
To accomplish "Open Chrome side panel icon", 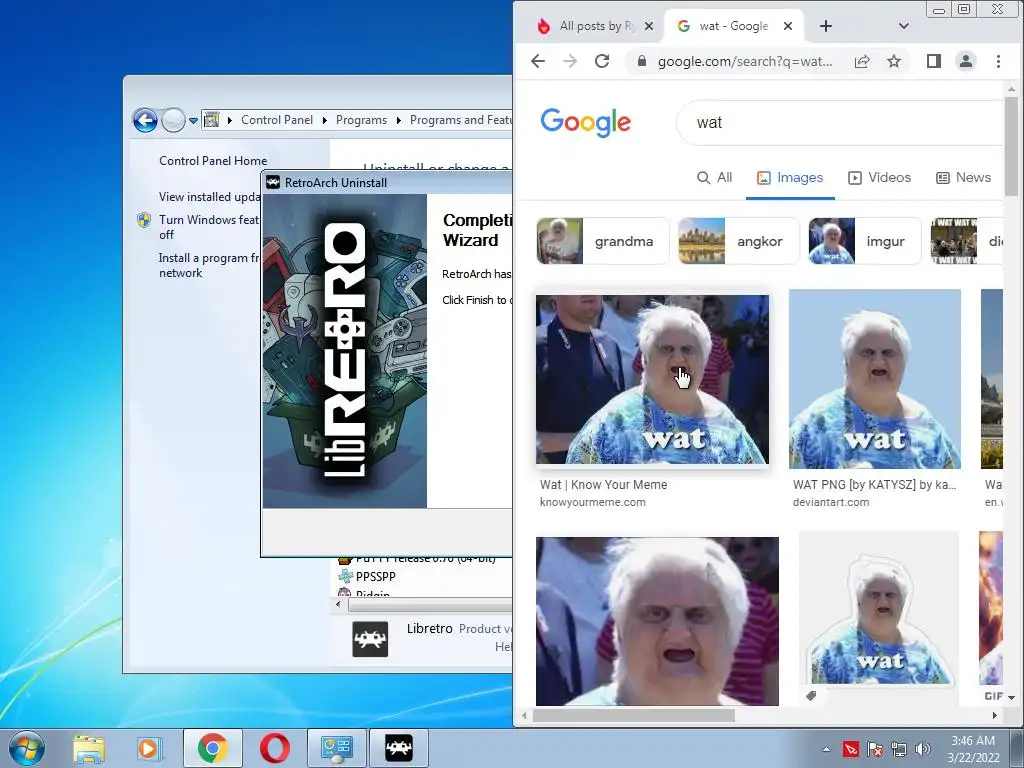I will [x=934, y=61].
